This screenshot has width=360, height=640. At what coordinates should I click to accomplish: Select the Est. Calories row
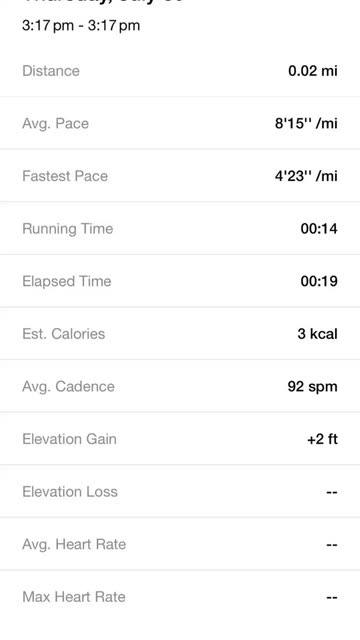(180, 334)
